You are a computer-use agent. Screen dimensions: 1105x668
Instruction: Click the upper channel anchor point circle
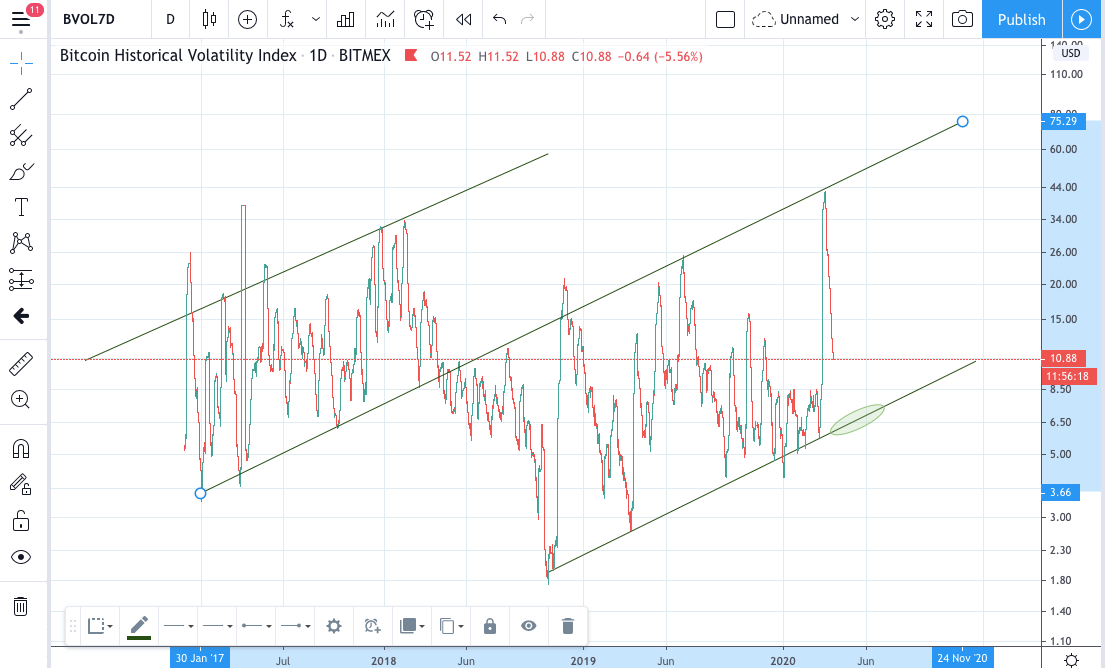963,122
